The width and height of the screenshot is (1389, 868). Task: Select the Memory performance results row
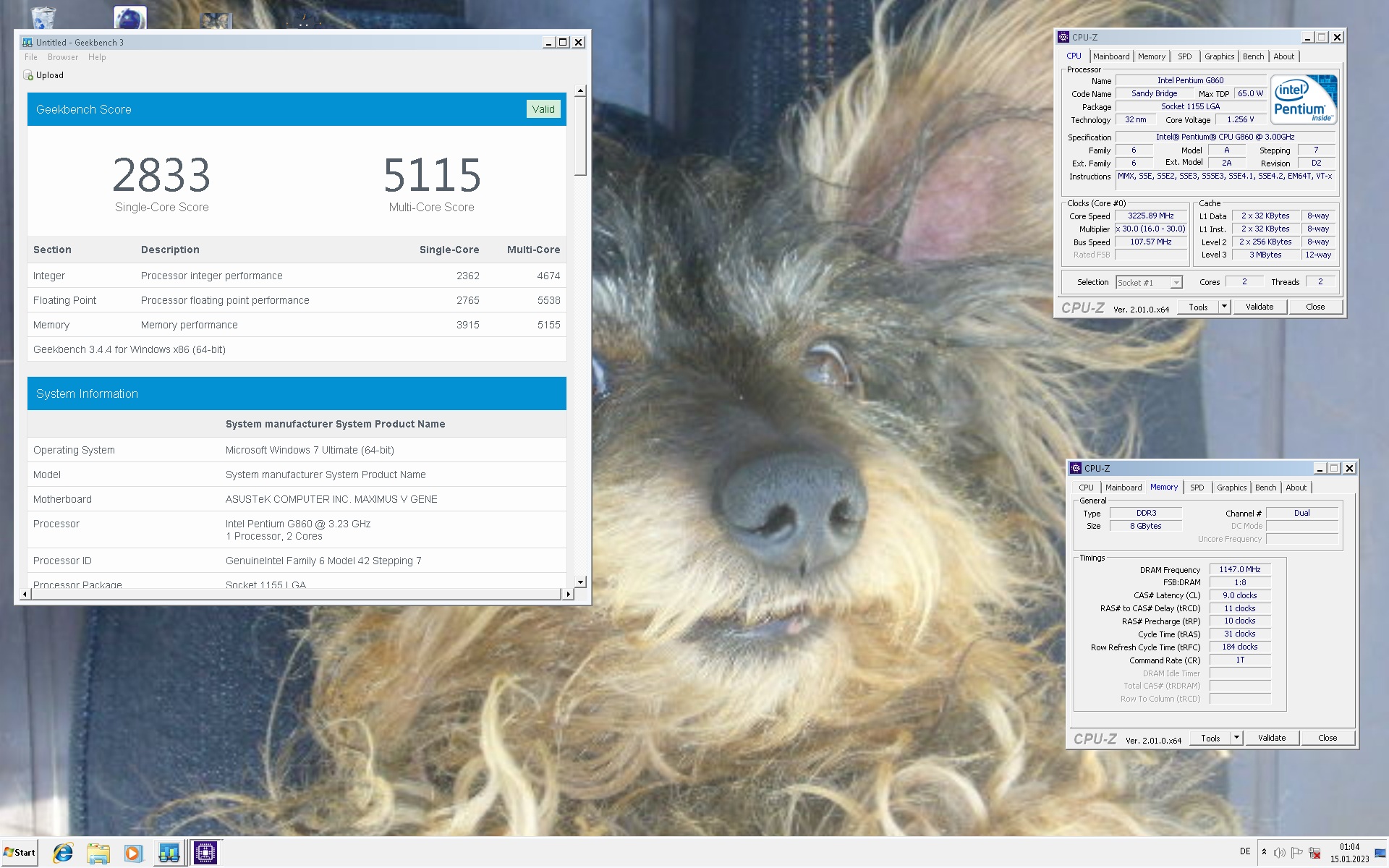coord(297,325)
